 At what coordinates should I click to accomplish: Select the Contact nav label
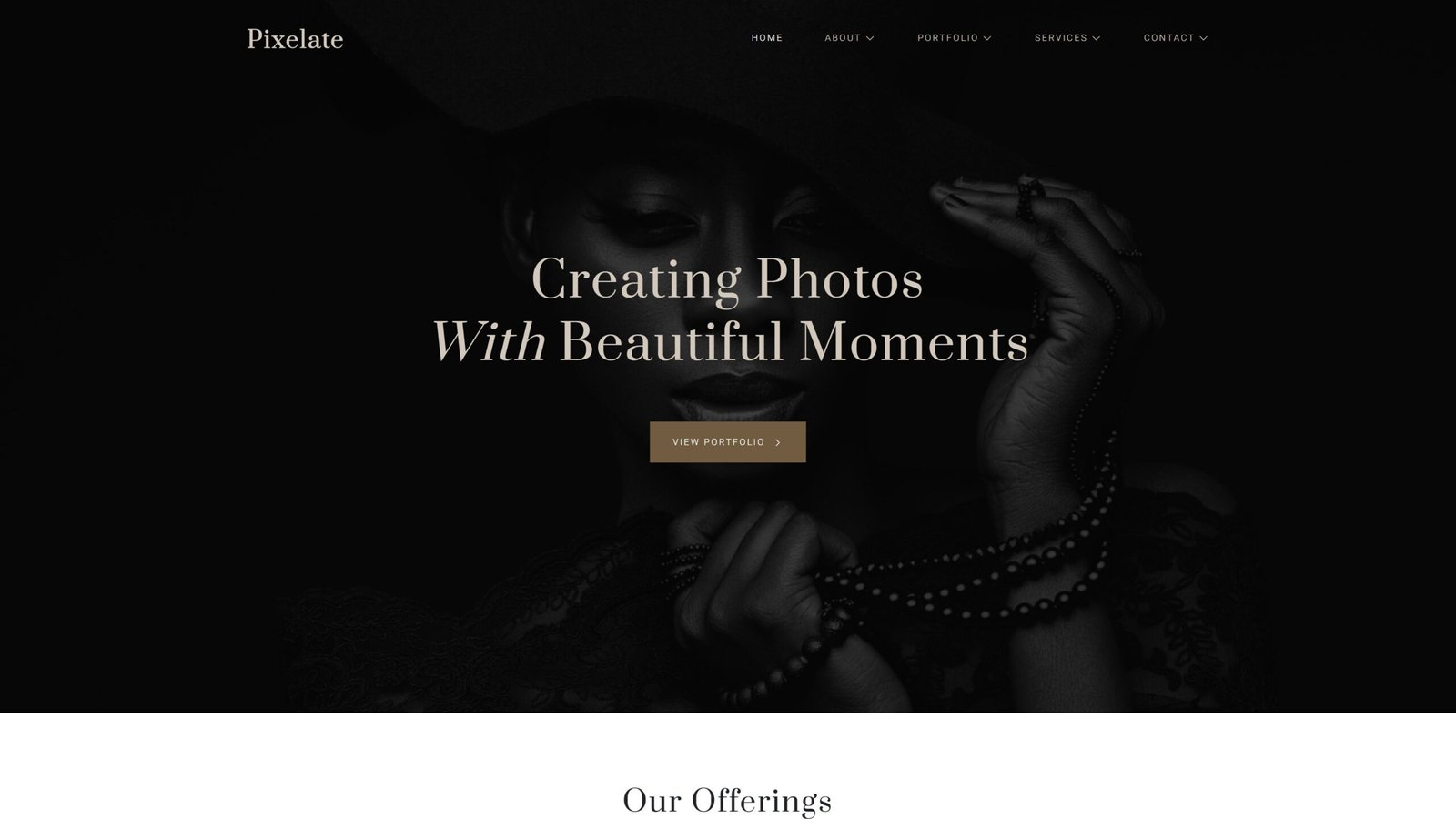pyautogui.click(x=1169, y=38)
